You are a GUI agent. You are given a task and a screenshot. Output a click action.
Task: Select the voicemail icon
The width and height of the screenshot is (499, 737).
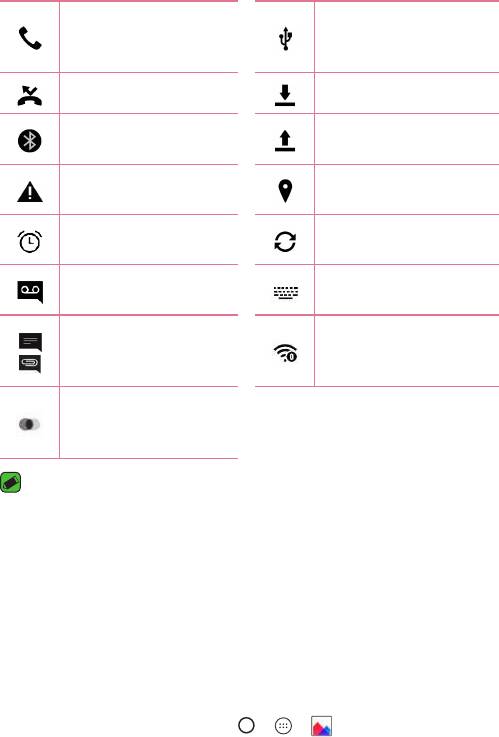[30, 292]
